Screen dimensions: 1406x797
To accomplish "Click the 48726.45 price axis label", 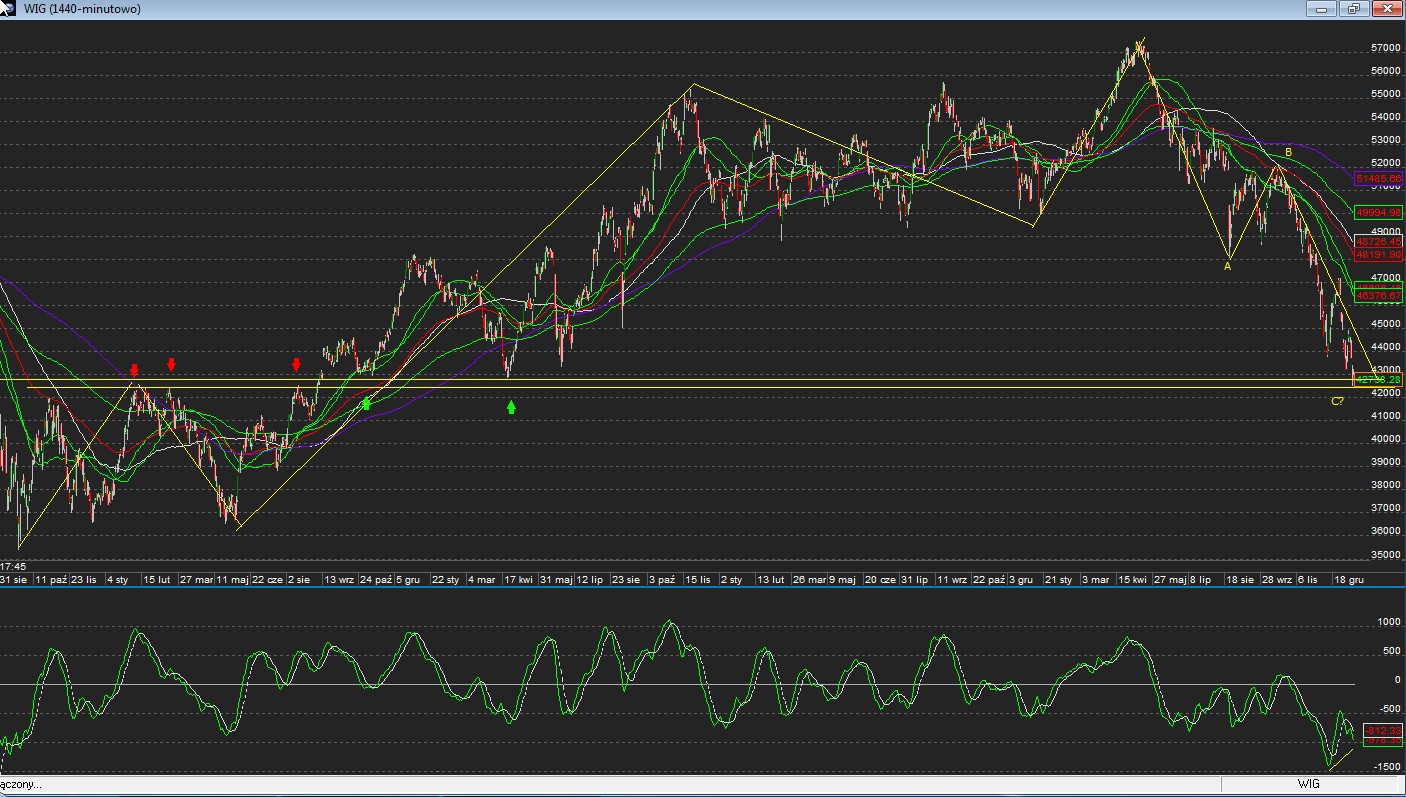I will point(1379,242).
